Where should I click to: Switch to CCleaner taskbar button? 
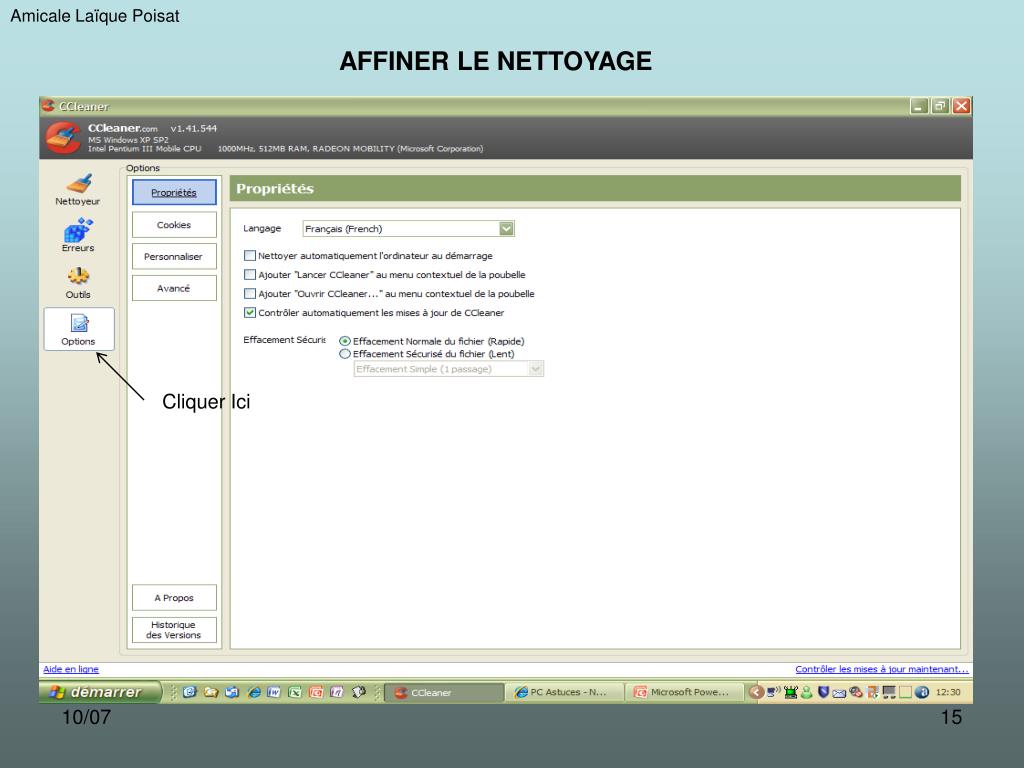coord(444,692)
